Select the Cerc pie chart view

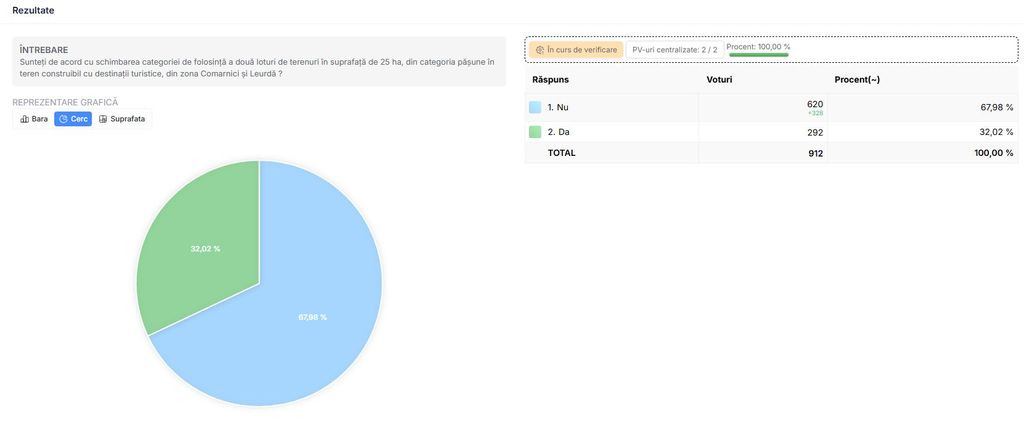(x=73, y=119)
